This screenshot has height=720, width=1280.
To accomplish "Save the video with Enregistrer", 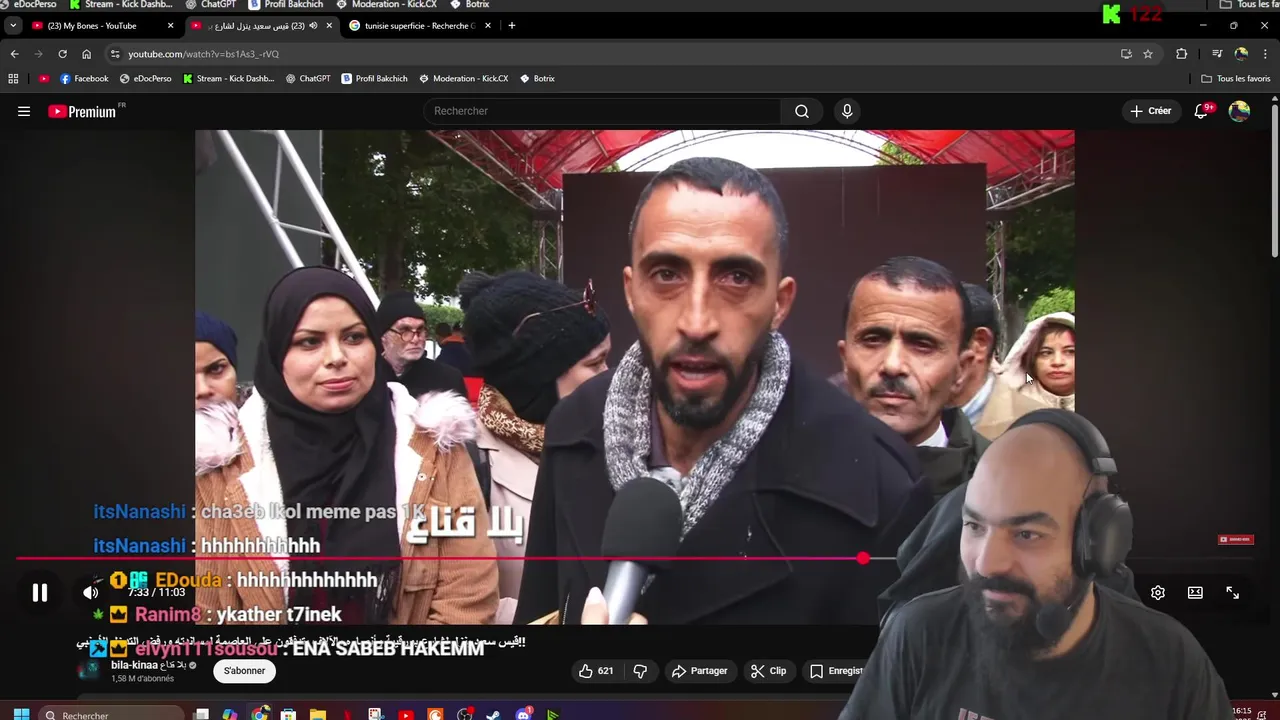I will tap(836, 671).
